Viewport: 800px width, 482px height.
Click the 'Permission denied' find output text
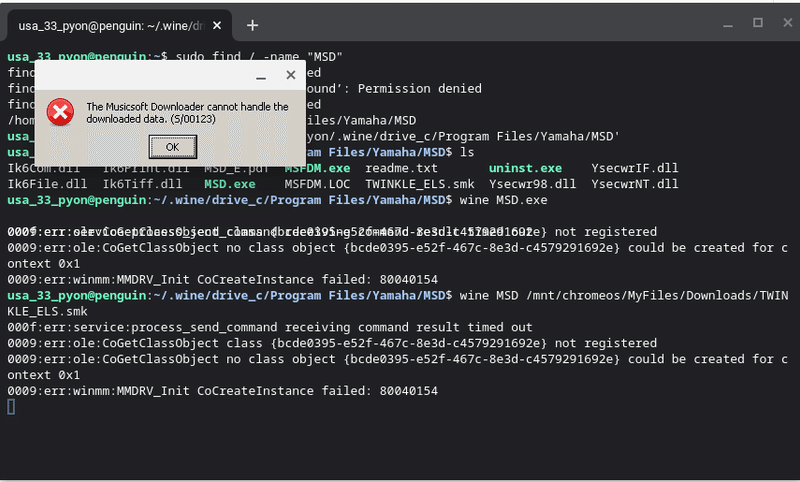click(x=419, y=89)
